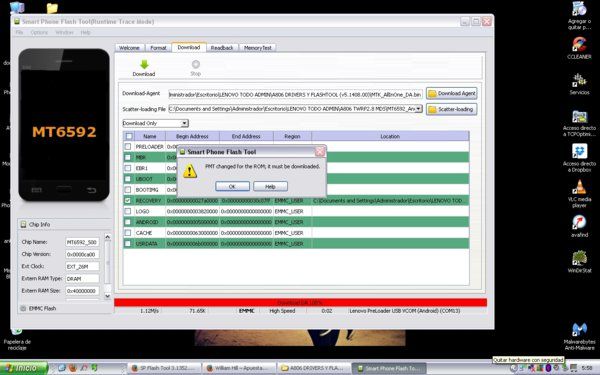Click the EMMC status bar entry
600x375 pixels.
coord(246,311)
